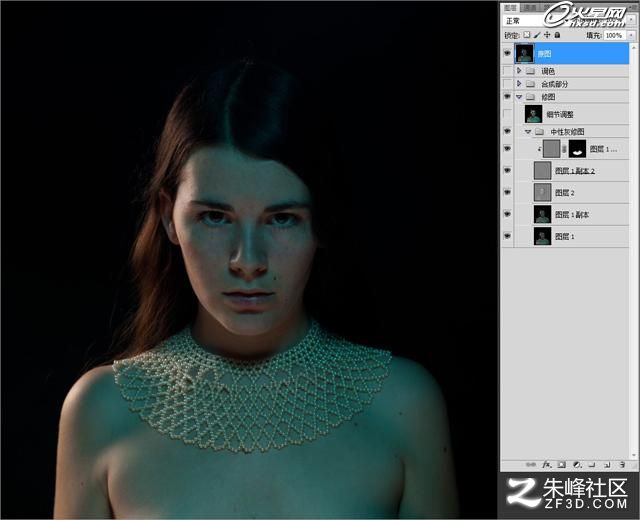
Task: Expand the 合成部分 group triangle
Action: [519, 84]
